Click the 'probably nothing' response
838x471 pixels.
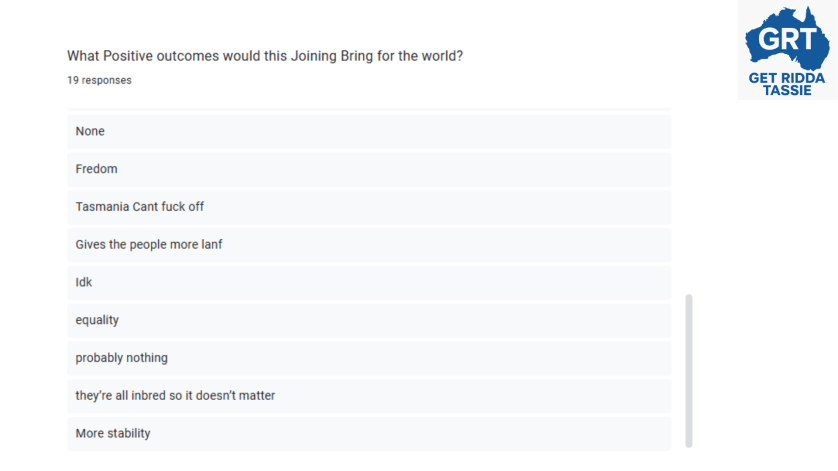click(369, 358)
